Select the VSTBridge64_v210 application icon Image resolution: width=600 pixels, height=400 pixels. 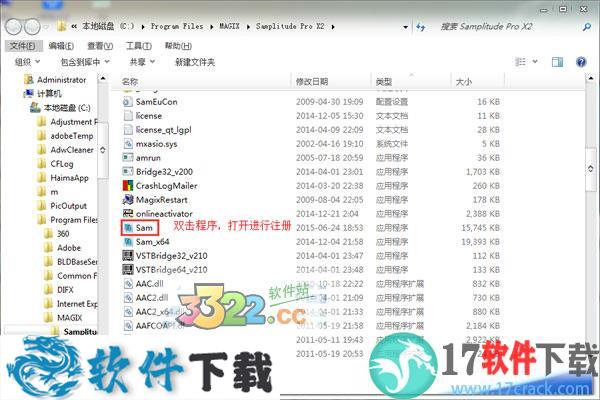(x=128, y=269)
